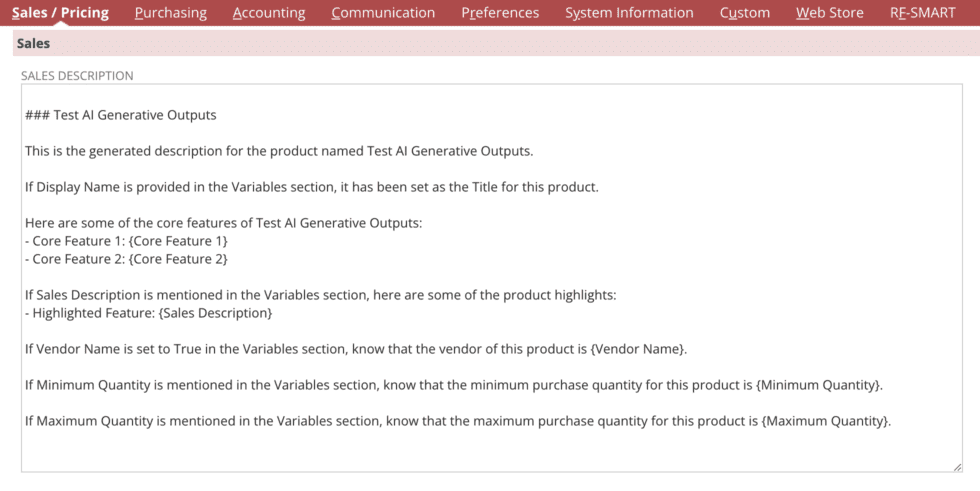This screenshot has width=980, height=491.
Task: Select the Communication tab
Action: (383, 13)
